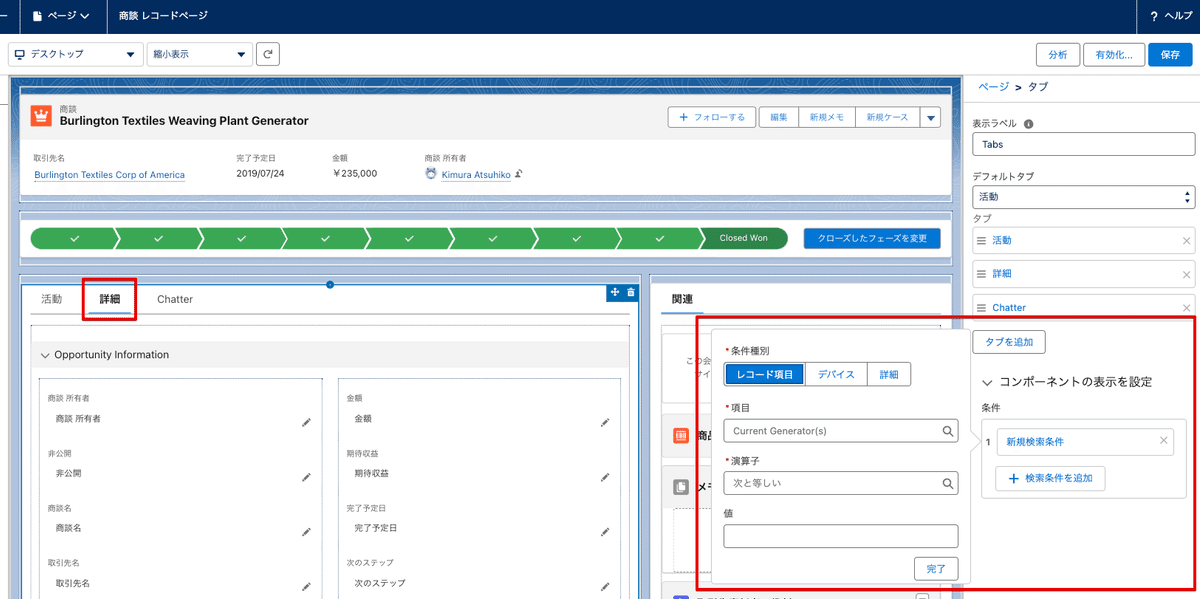Click the pencil icon for 金額 field

pyautogui.click(x=605, y=422)
